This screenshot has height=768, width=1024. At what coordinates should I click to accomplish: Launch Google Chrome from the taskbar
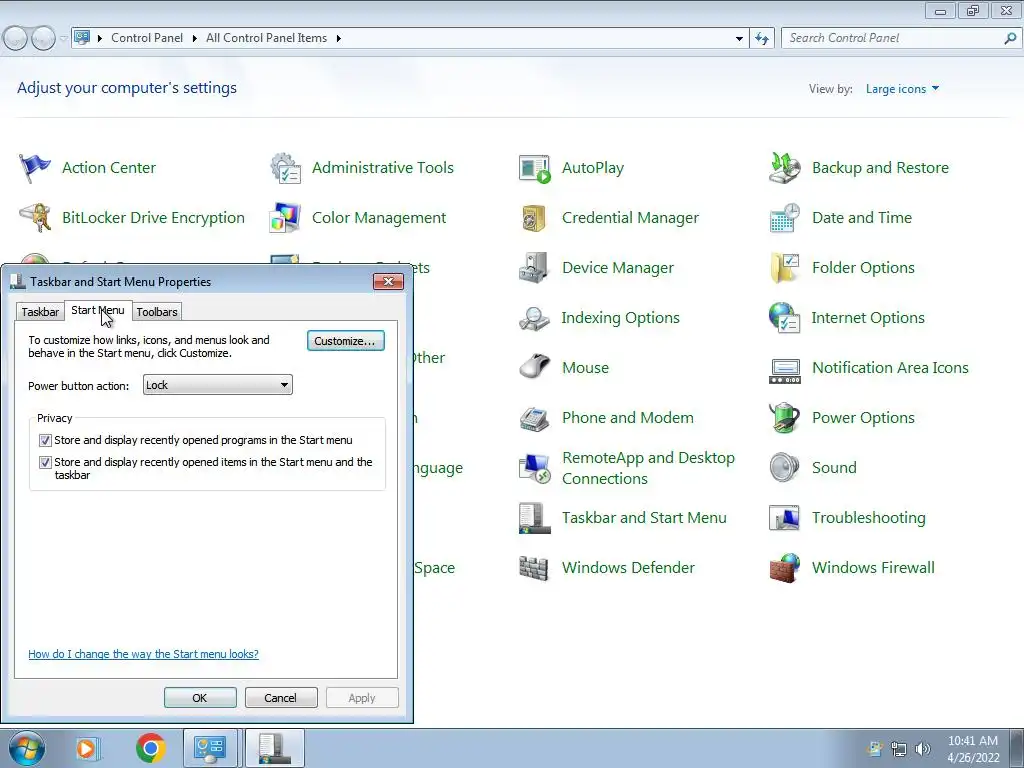point(151,748)
